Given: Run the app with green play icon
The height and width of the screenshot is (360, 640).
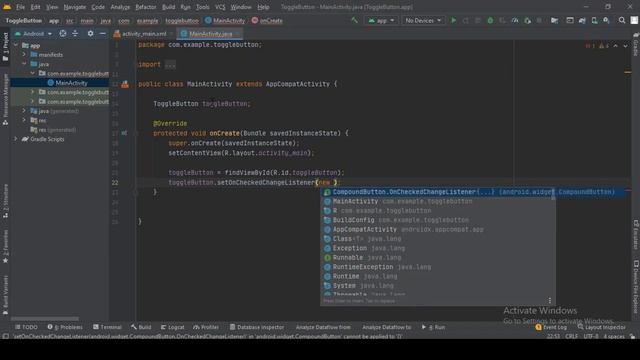Looking at the screenshot, I should 453,20.
